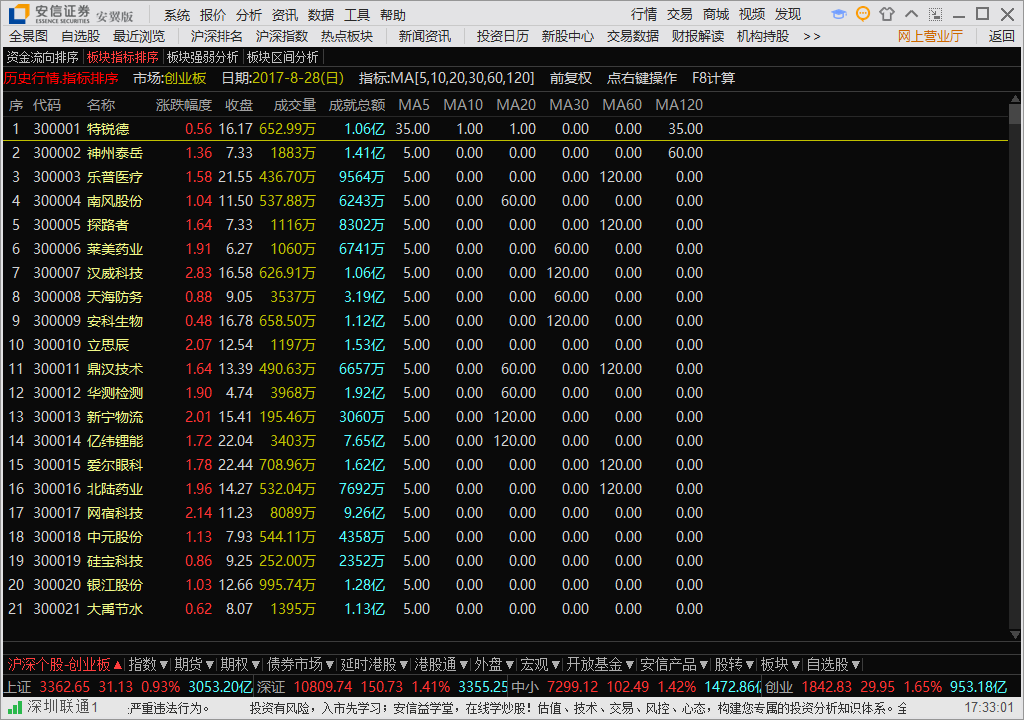
Task: Open the 系统 menu
Action: pyautogui.click(x=177, y=14)
